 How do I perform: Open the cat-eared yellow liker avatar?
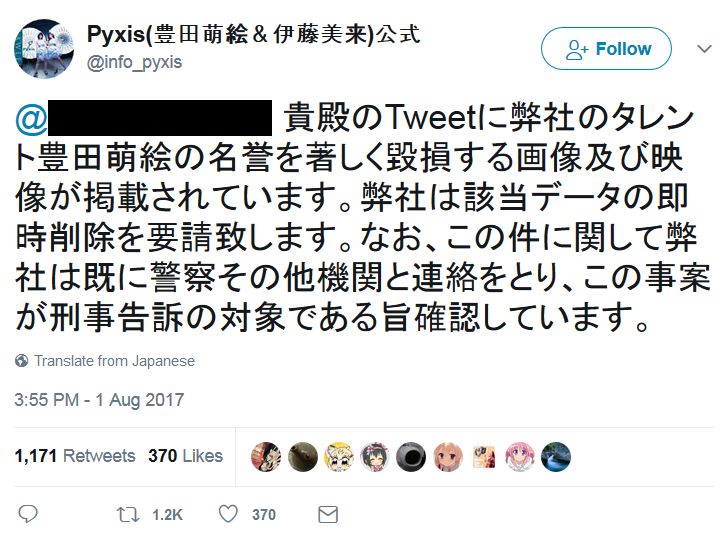(338, 456)
